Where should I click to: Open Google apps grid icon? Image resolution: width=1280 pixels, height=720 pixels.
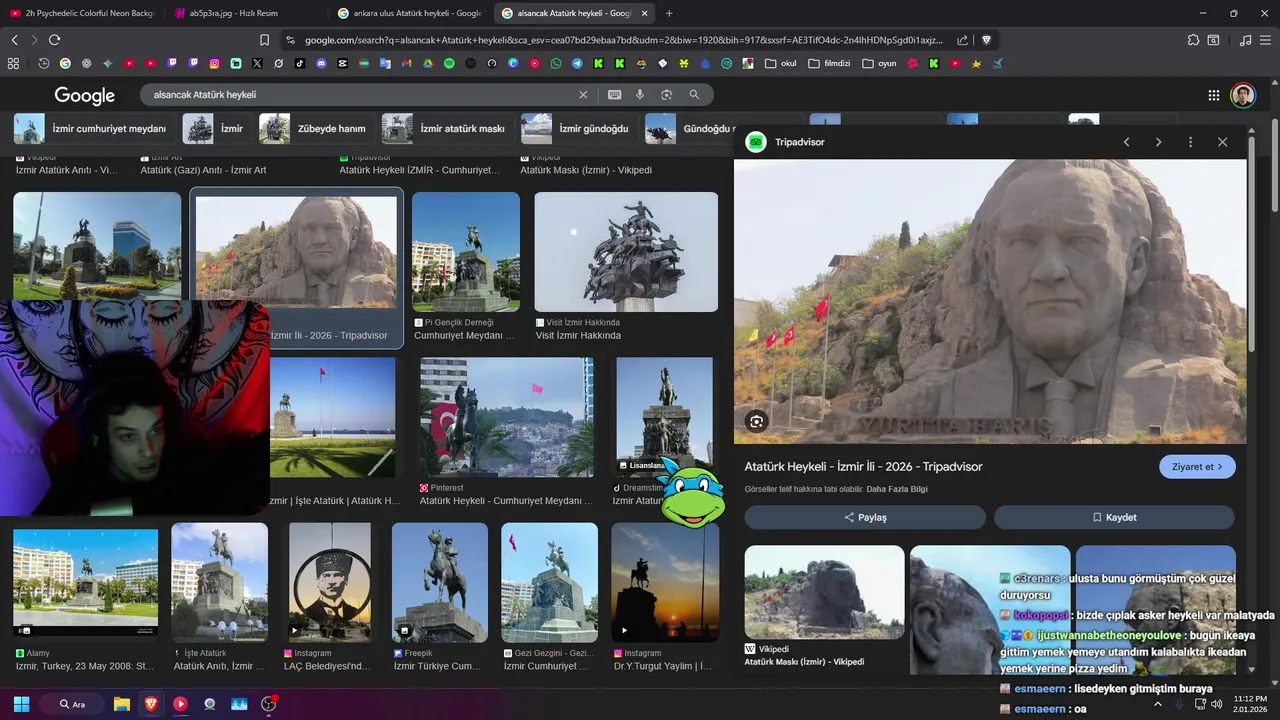[x=1213, y=95]
